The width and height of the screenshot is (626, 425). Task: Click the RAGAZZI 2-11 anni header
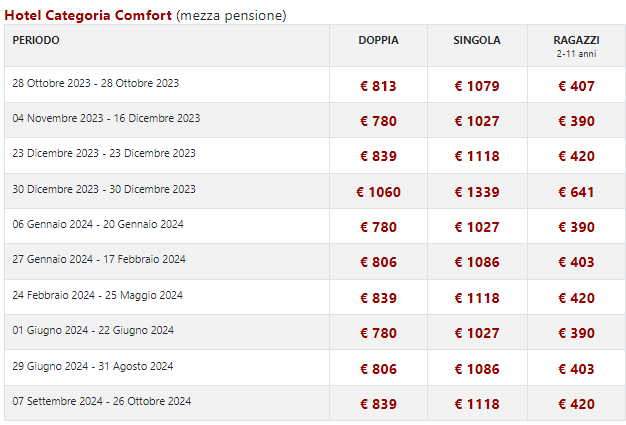pos(576,46)
